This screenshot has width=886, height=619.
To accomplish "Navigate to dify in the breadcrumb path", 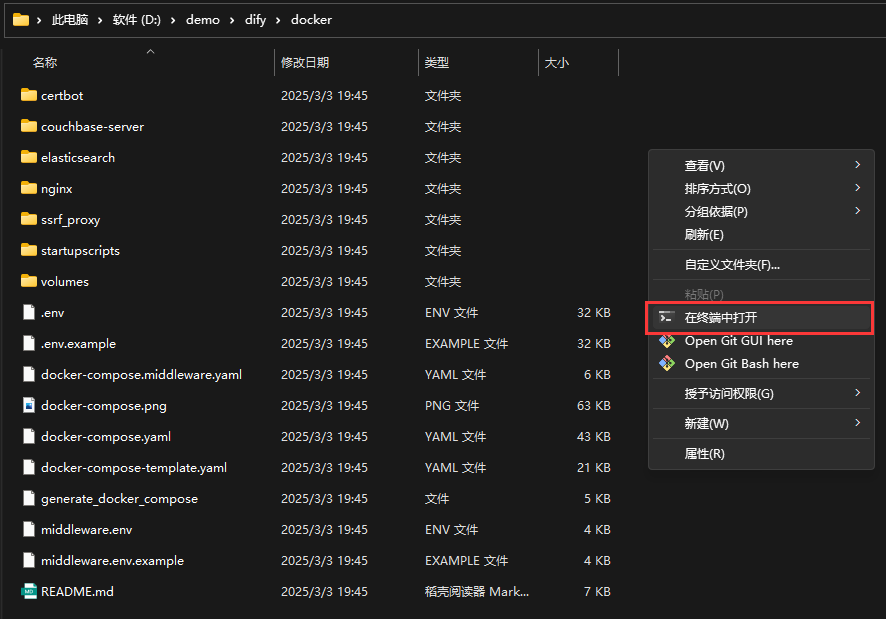I will 255,20.
